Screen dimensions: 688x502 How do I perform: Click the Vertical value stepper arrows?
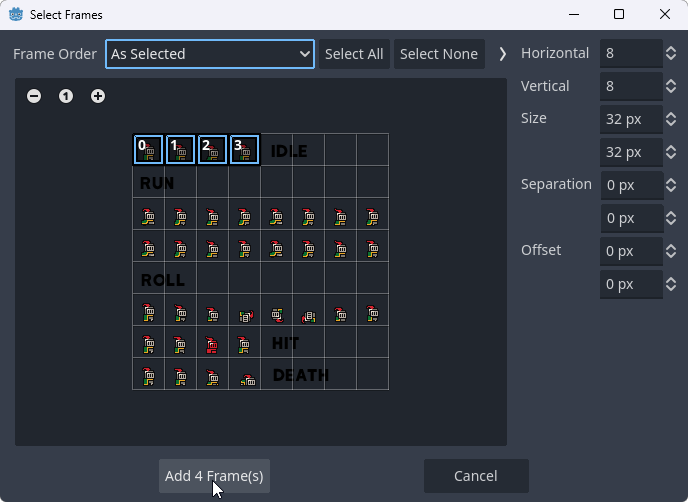pyautogui.click(x=671, y=86)
